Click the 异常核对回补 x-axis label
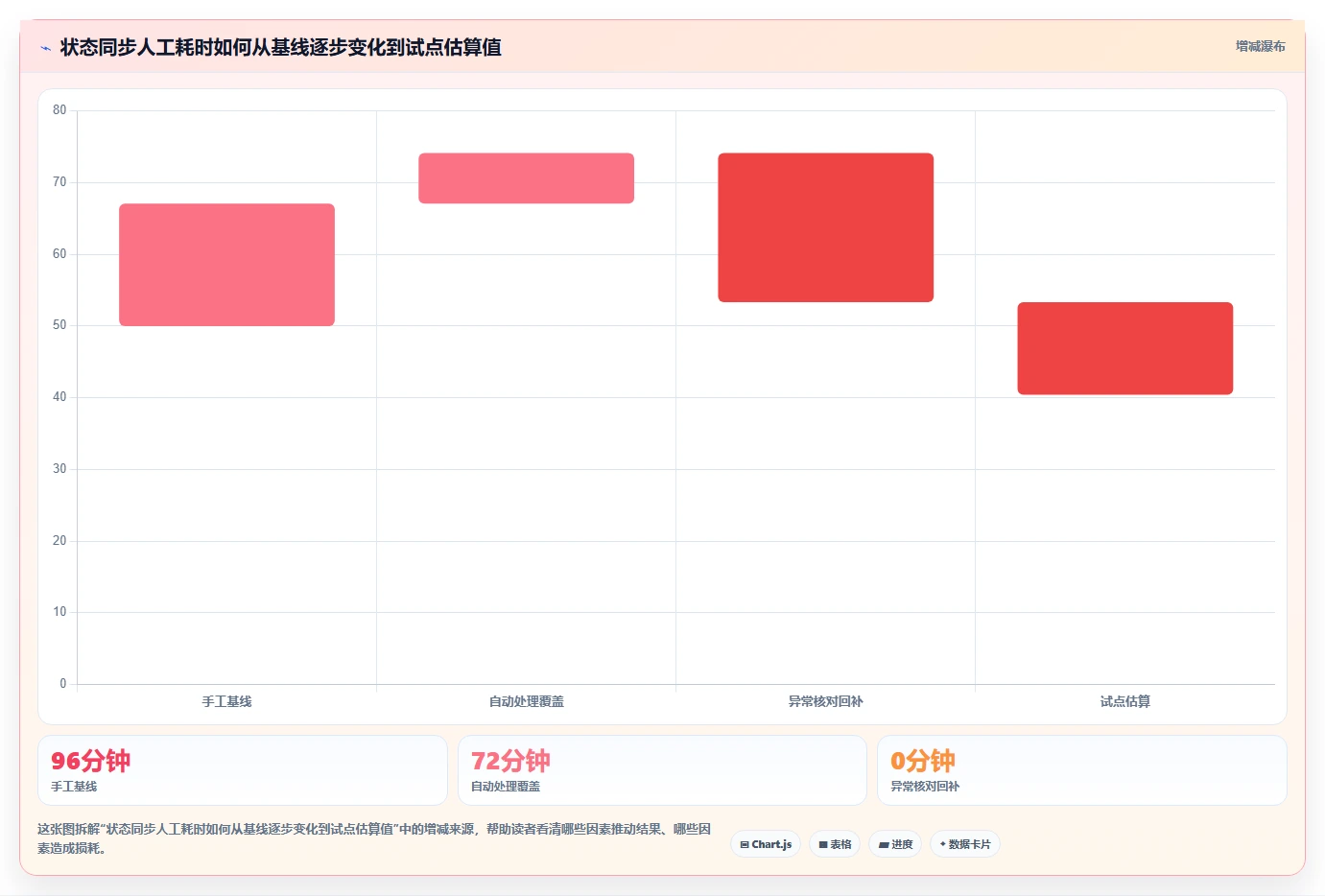This screenshot has height=896, width=1325. 825,701
